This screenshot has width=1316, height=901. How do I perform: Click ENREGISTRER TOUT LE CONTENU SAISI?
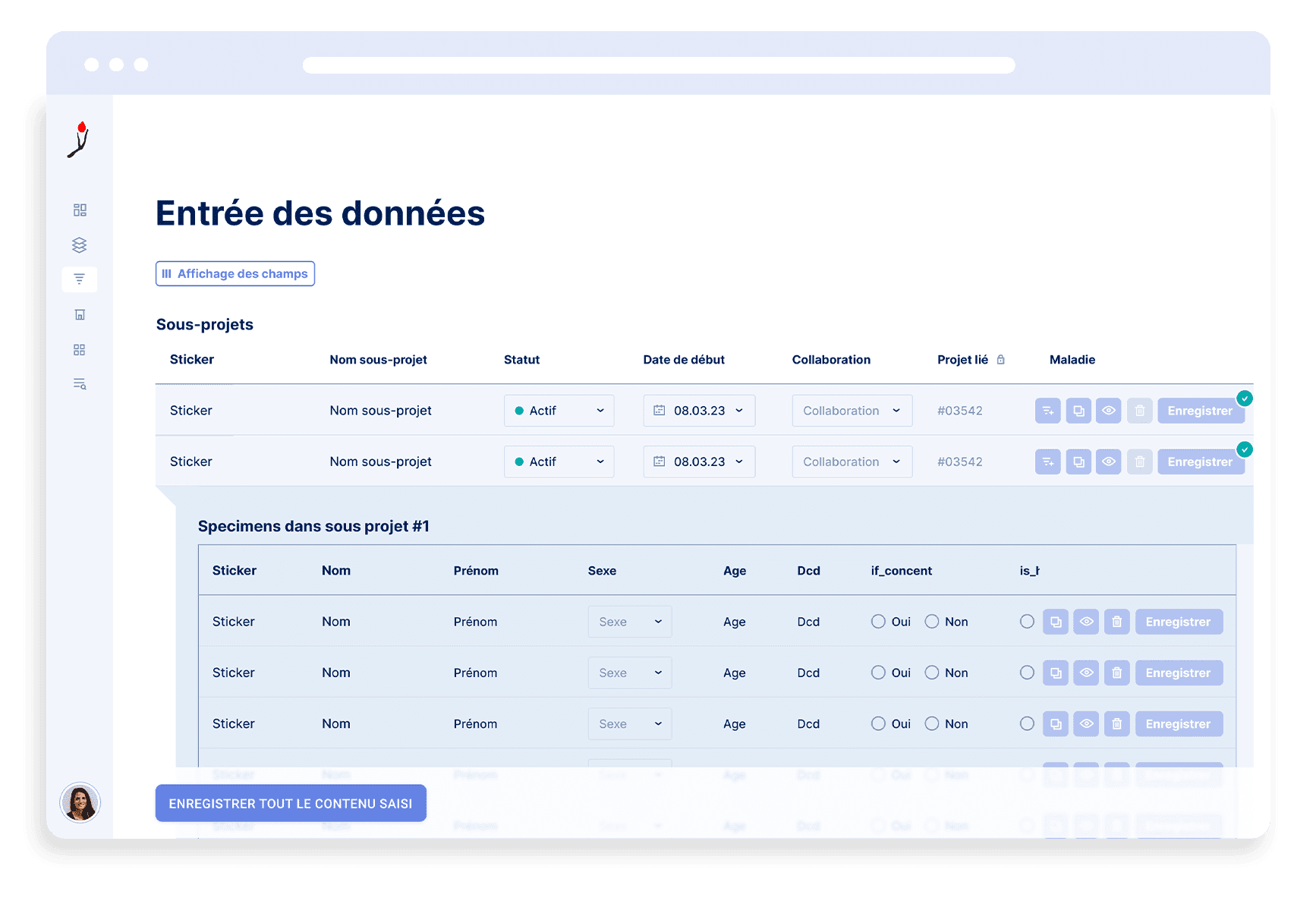[291, 802]
